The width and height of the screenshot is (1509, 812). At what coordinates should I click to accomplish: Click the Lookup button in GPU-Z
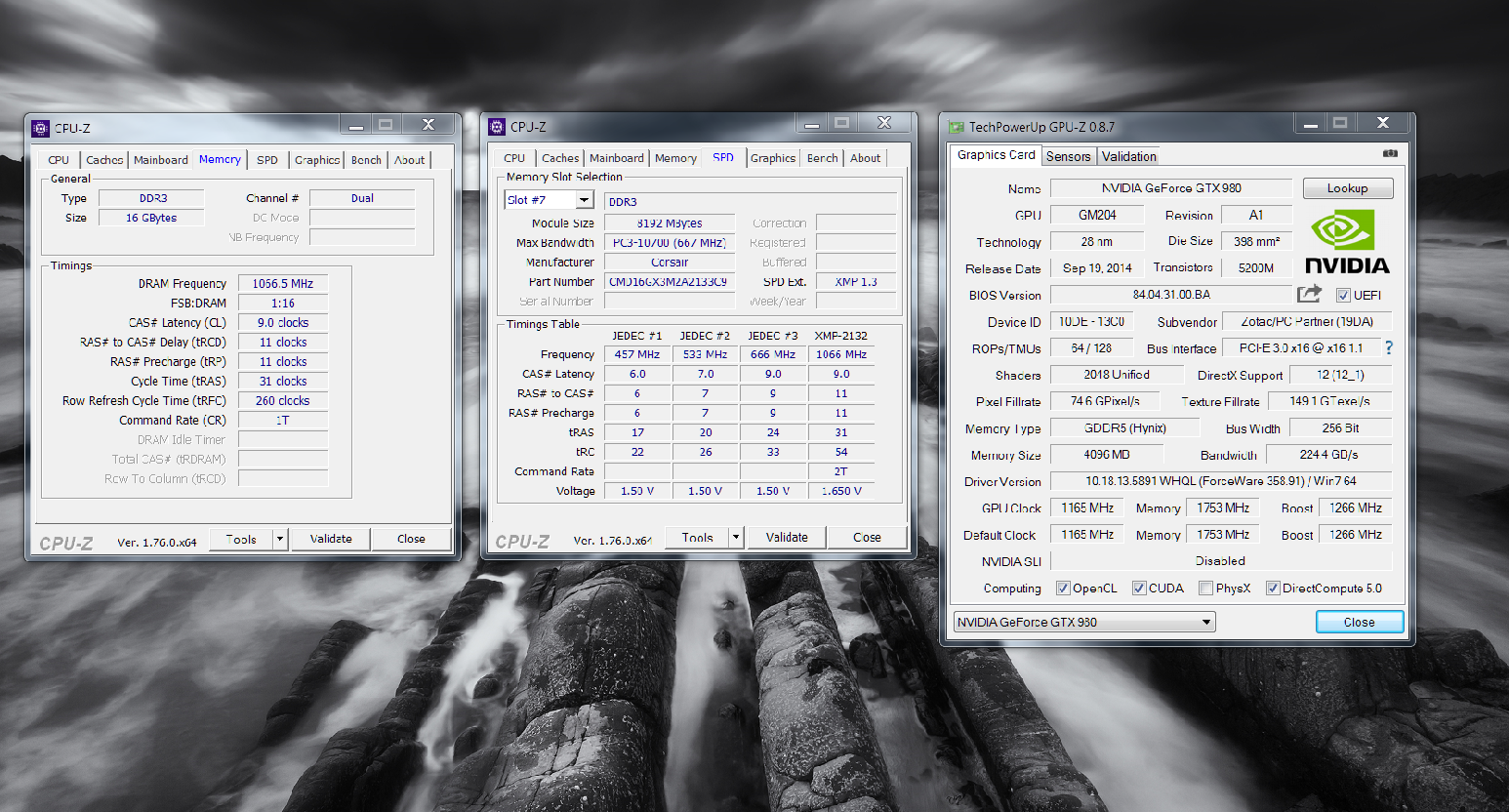point(1347,188)
